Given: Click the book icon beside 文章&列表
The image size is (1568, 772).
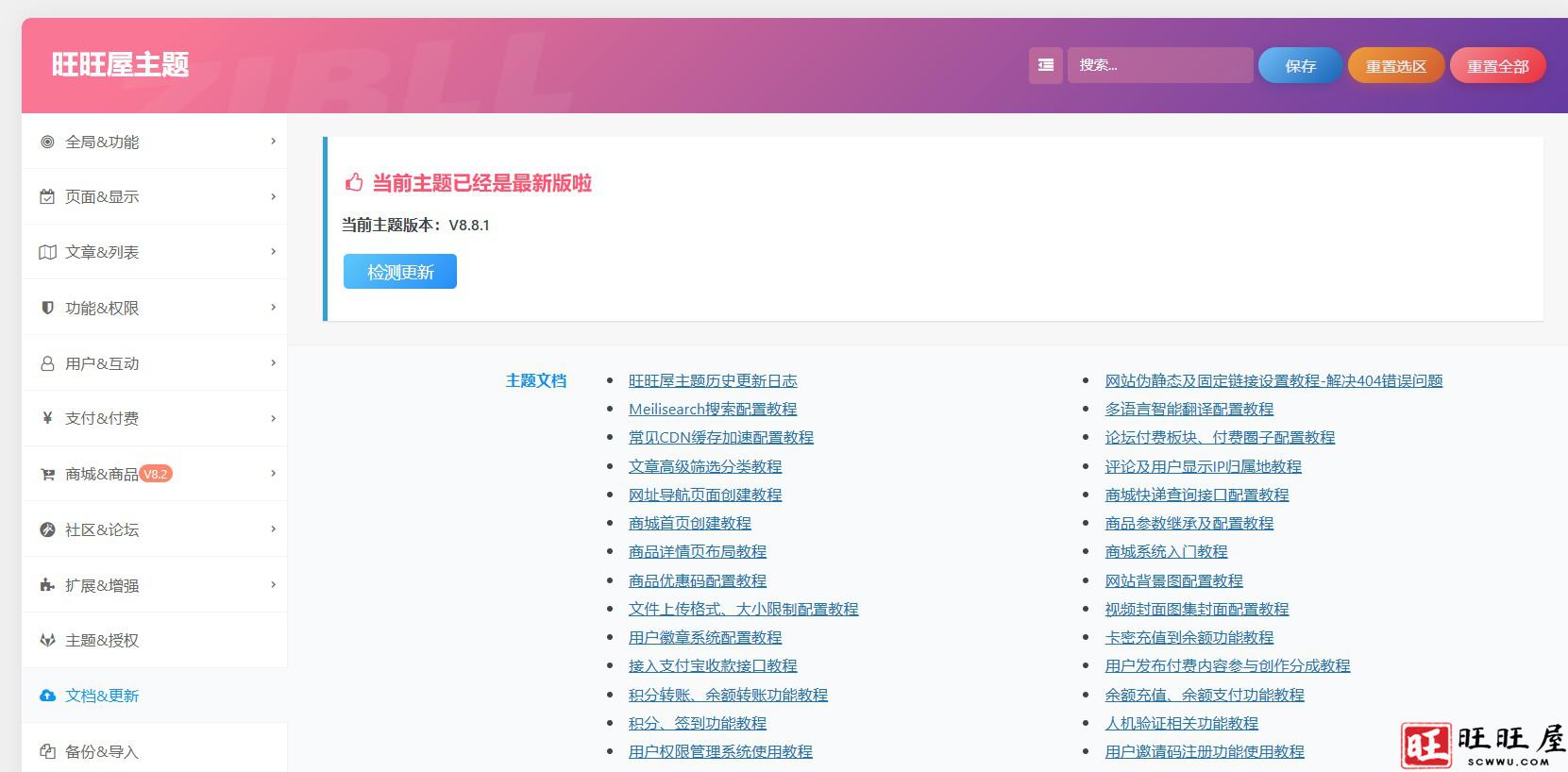Looking at the screenshot, I should pyautogui.click(x=47, y=252).
